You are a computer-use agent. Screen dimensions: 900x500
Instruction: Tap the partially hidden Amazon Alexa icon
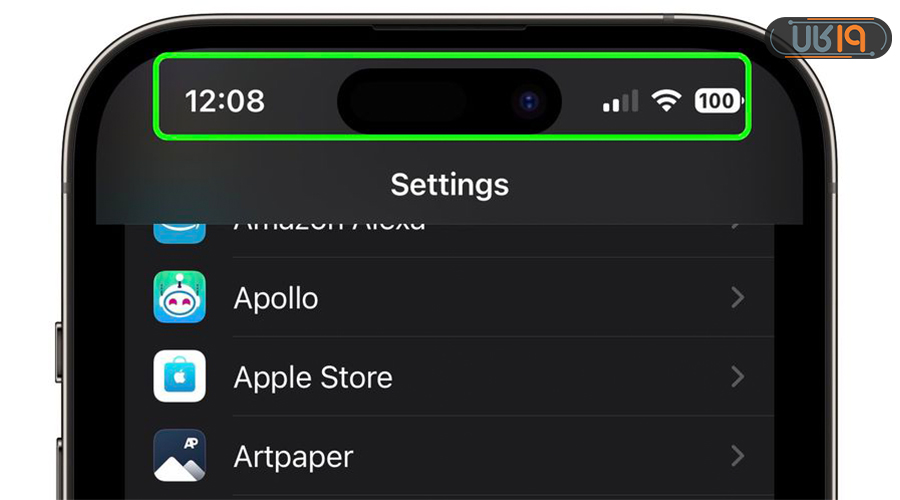[x=179, y=234]
